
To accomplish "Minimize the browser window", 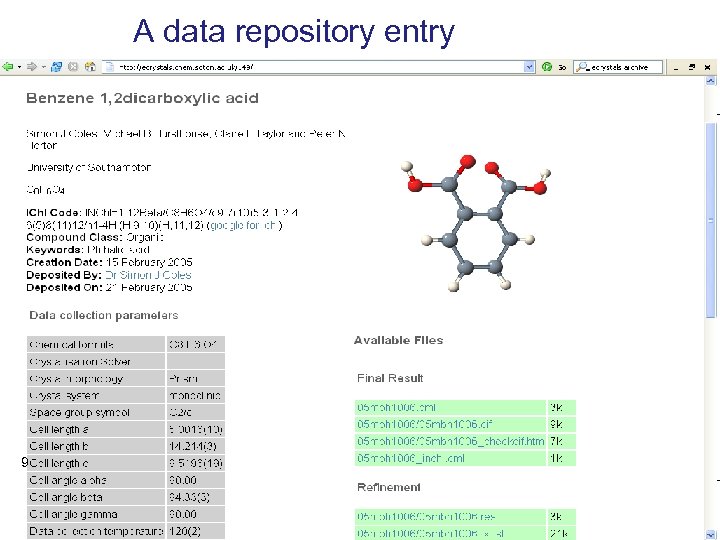I will click(x=676, y=68).
